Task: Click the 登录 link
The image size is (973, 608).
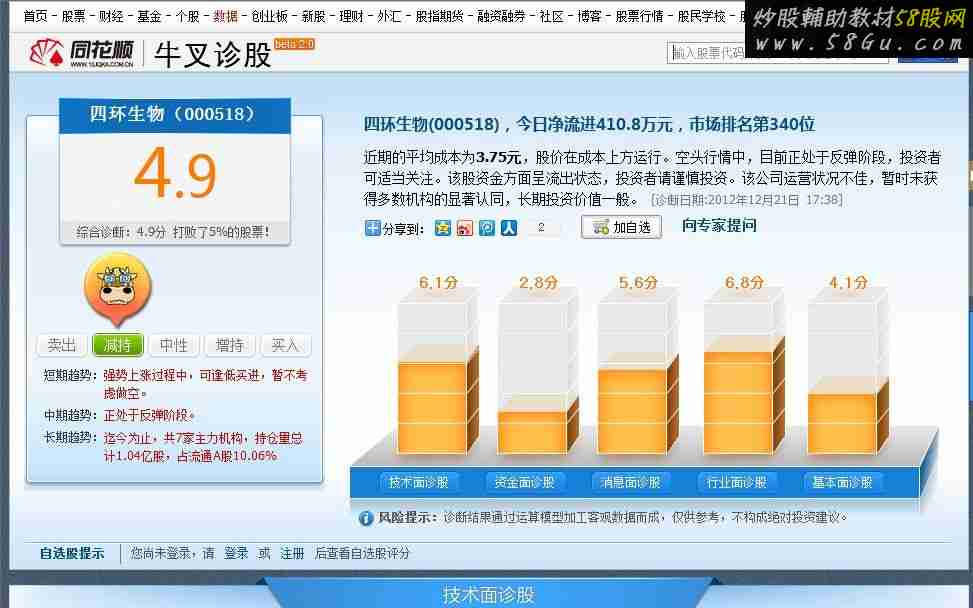Action: point(236,553)
